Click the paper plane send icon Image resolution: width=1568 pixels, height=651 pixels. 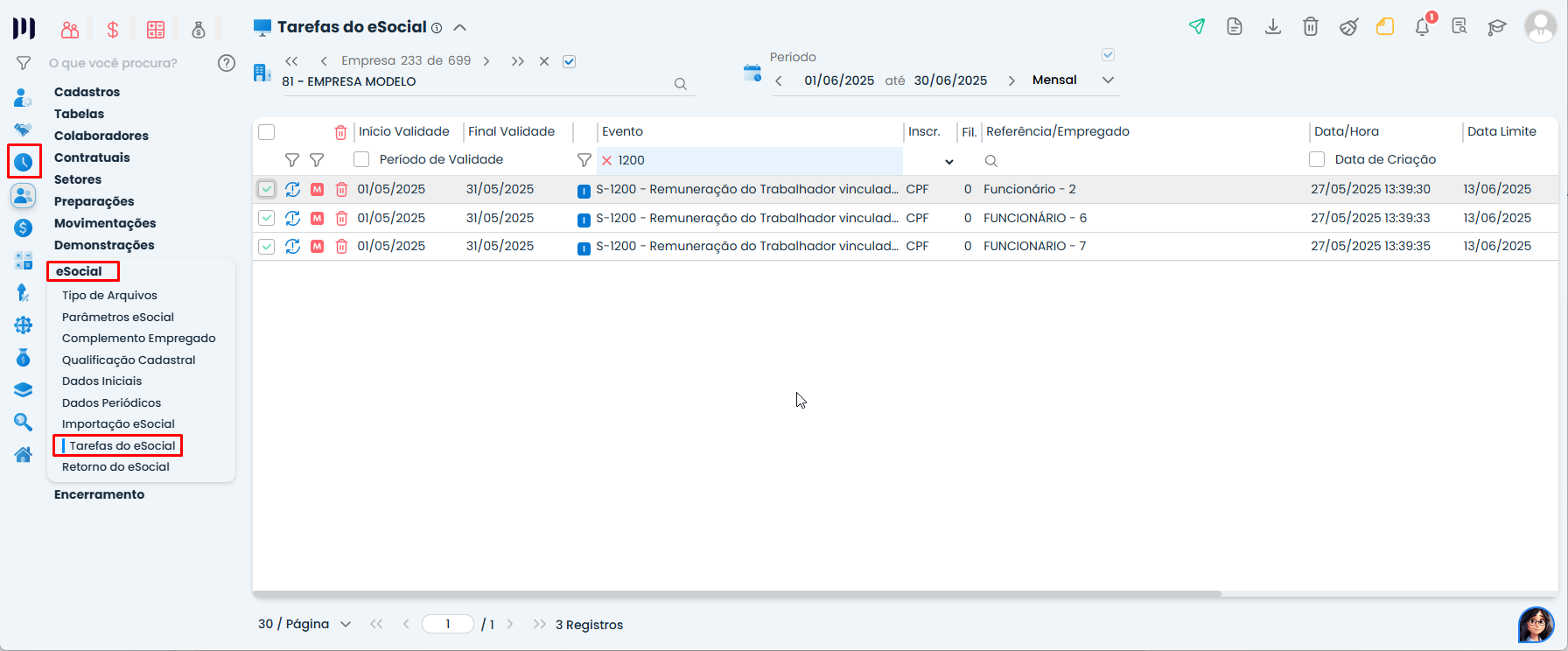[1197, 27]
